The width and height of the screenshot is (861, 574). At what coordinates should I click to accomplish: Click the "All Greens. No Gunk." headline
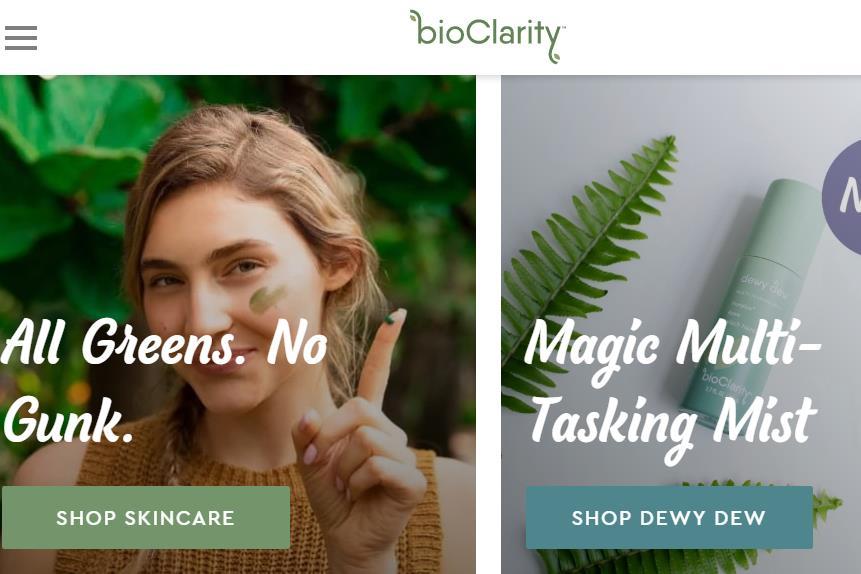point(165,382)
